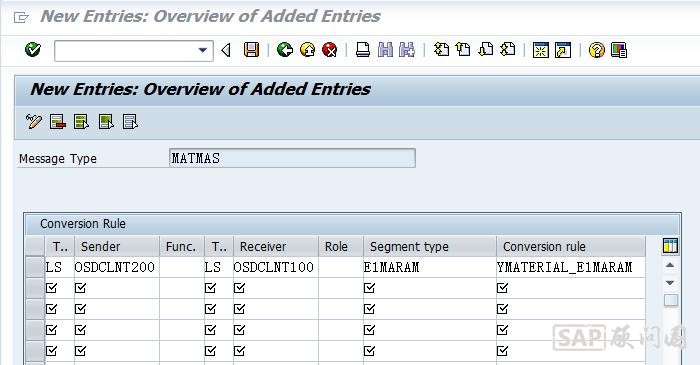Click the Role column header
Image resolution: width=700 pixels, height=365 pixels.
point(341,246)
